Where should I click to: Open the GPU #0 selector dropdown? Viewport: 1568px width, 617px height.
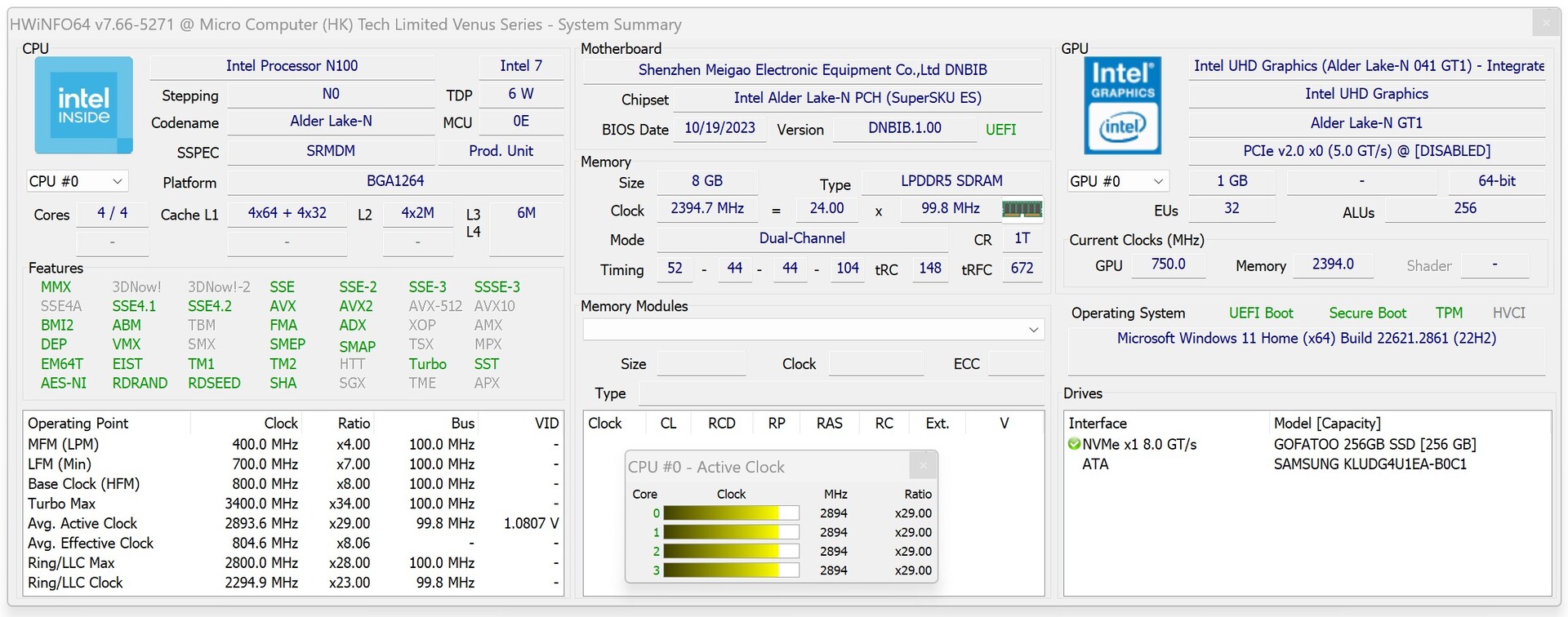pyautogui.click(x=1117, y=181)
